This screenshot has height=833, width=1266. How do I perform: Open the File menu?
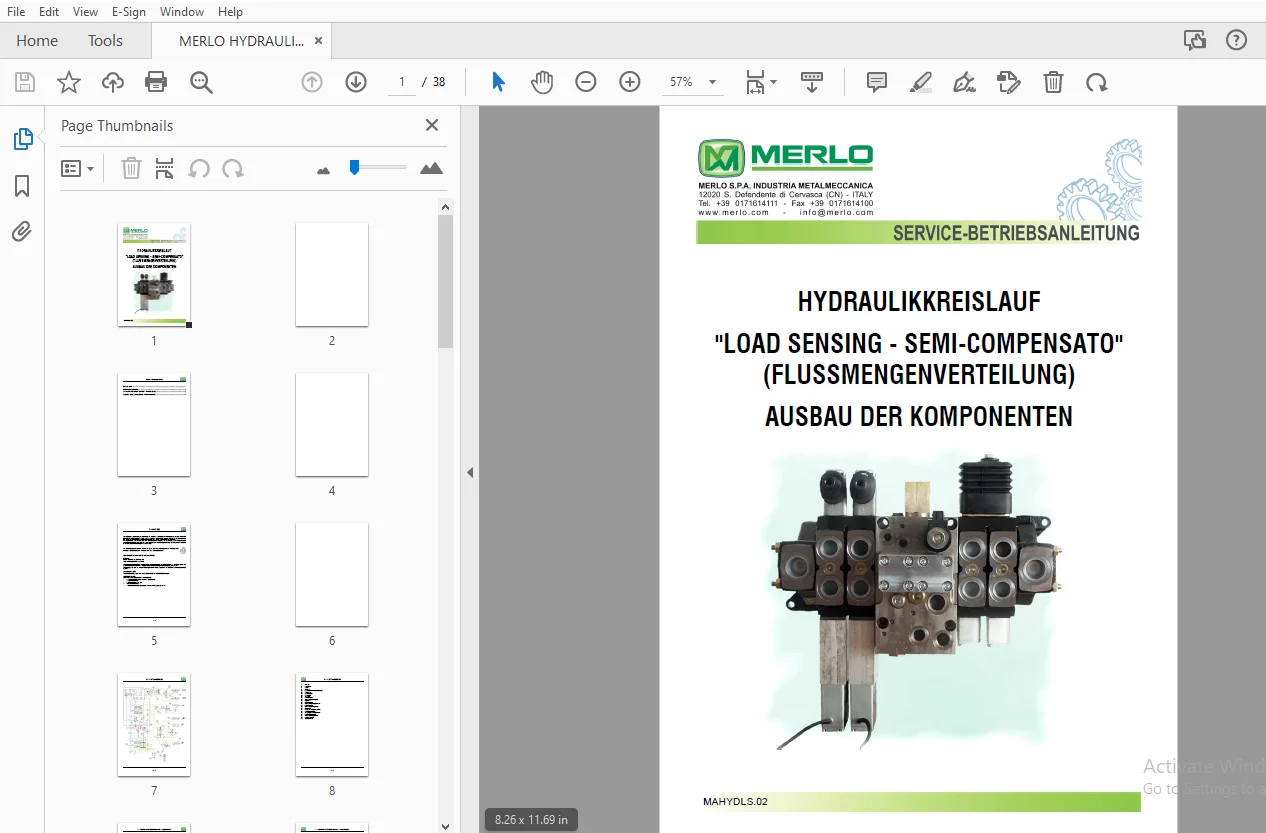click(16, 11)
